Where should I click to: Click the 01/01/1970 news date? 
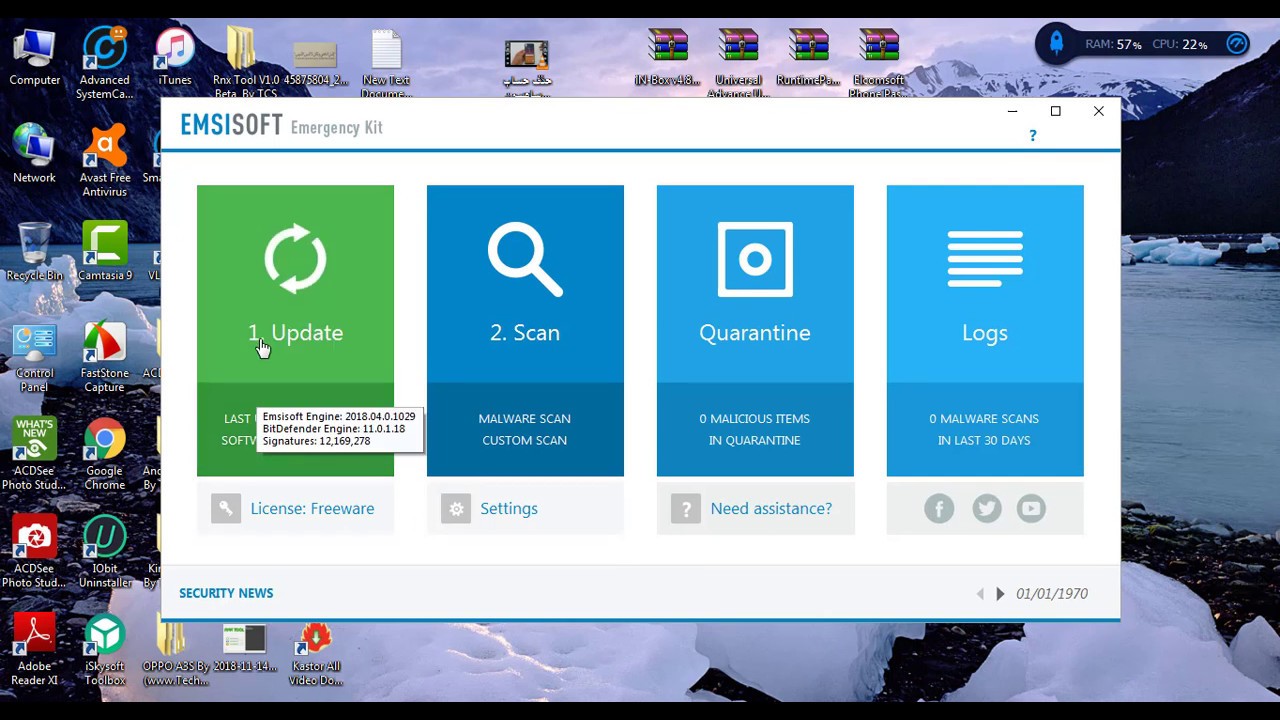[x=1052, y=594]
